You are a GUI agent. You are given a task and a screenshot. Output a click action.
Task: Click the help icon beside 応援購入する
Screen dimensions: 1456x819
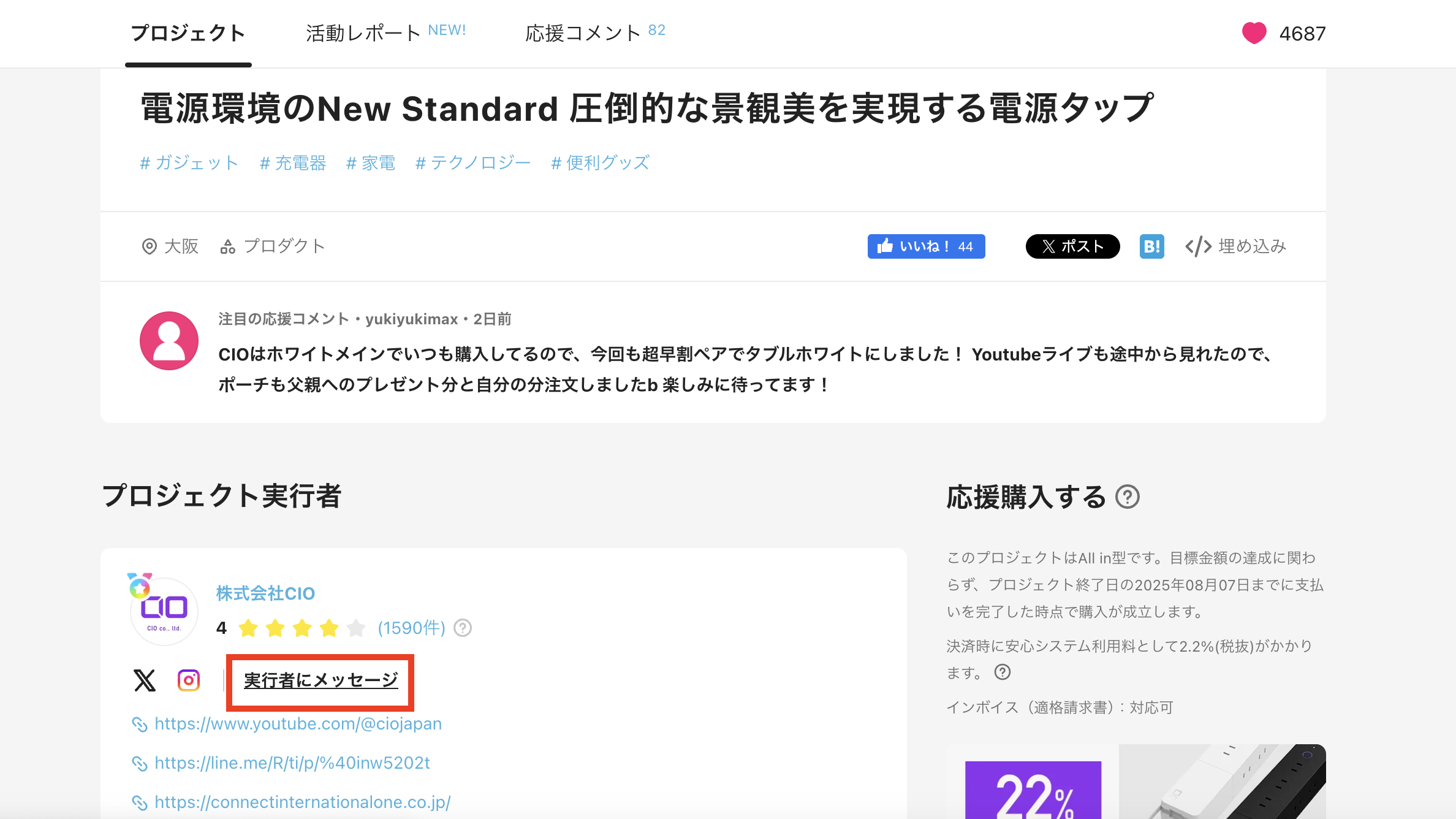click(x=1128, y=497)
